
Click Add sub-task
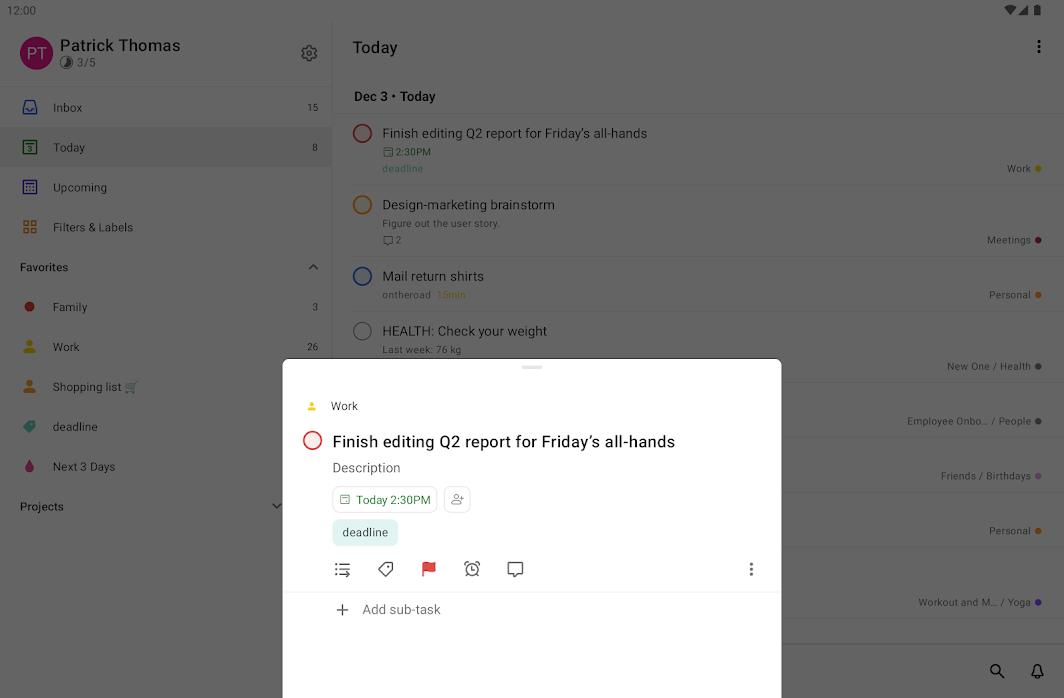401,610
